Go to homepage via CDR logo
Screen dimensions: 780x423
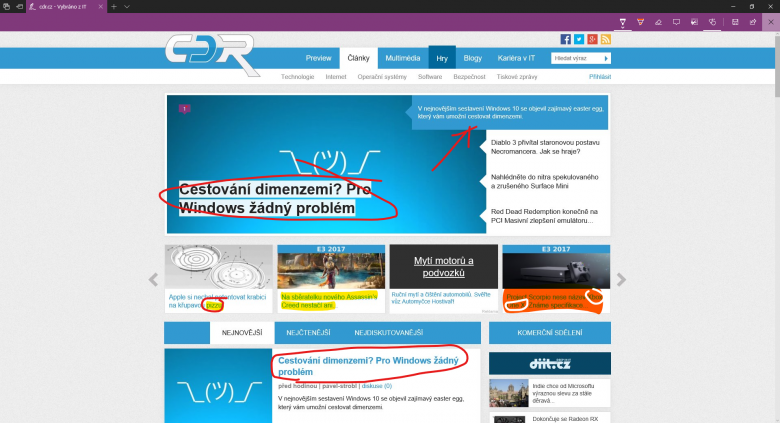[212, 55]
